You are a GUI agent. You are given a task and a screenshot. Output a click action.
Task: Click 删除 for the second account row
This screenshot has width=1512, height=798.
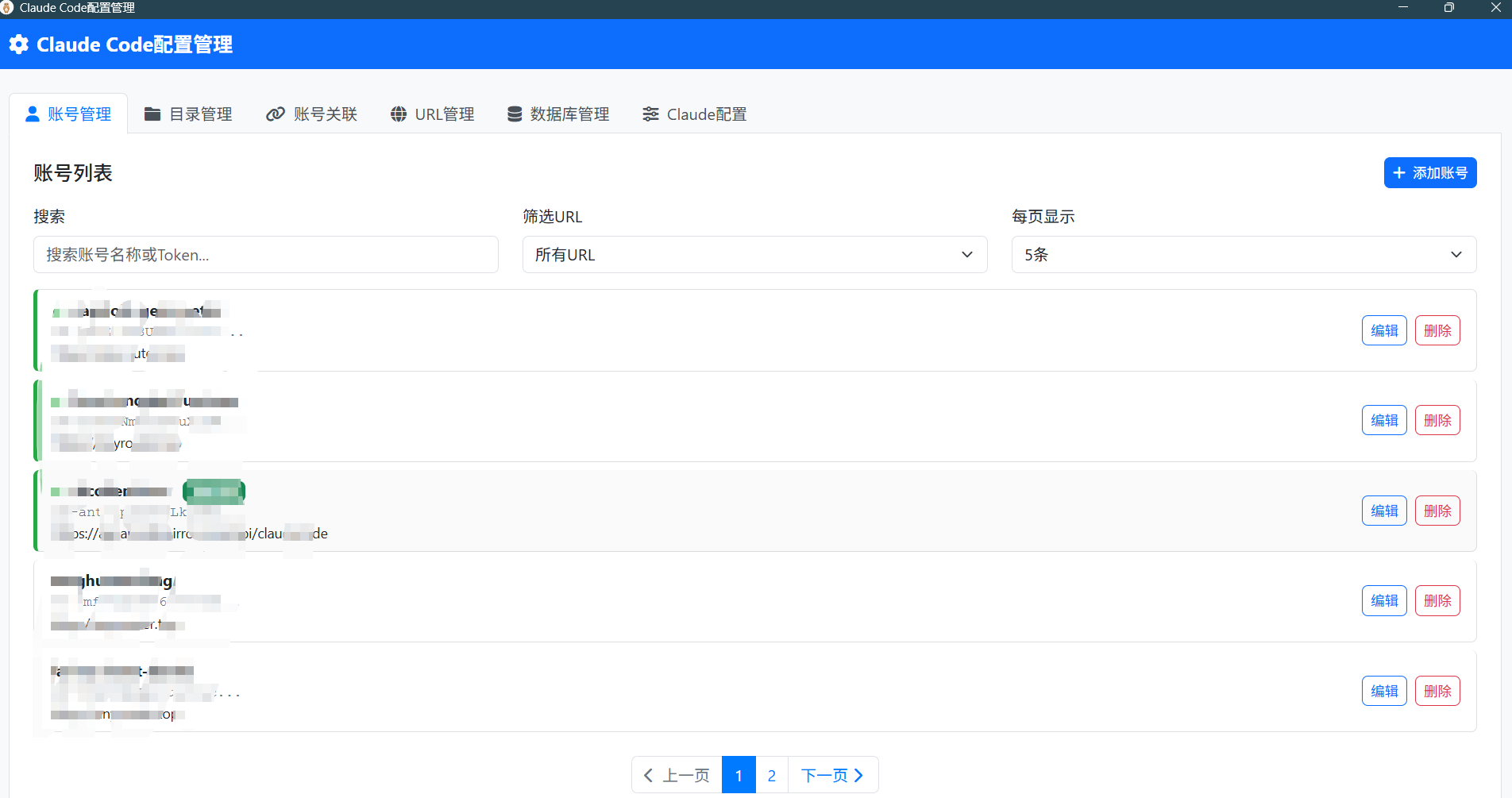click(1437, 420)
